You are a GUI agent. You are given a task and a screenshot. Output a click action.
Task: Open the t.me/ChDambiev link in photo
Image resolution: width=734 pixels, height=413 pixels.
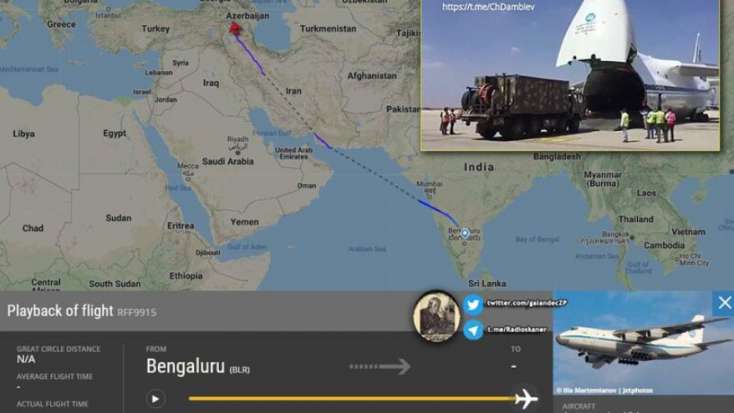point(488,7)
